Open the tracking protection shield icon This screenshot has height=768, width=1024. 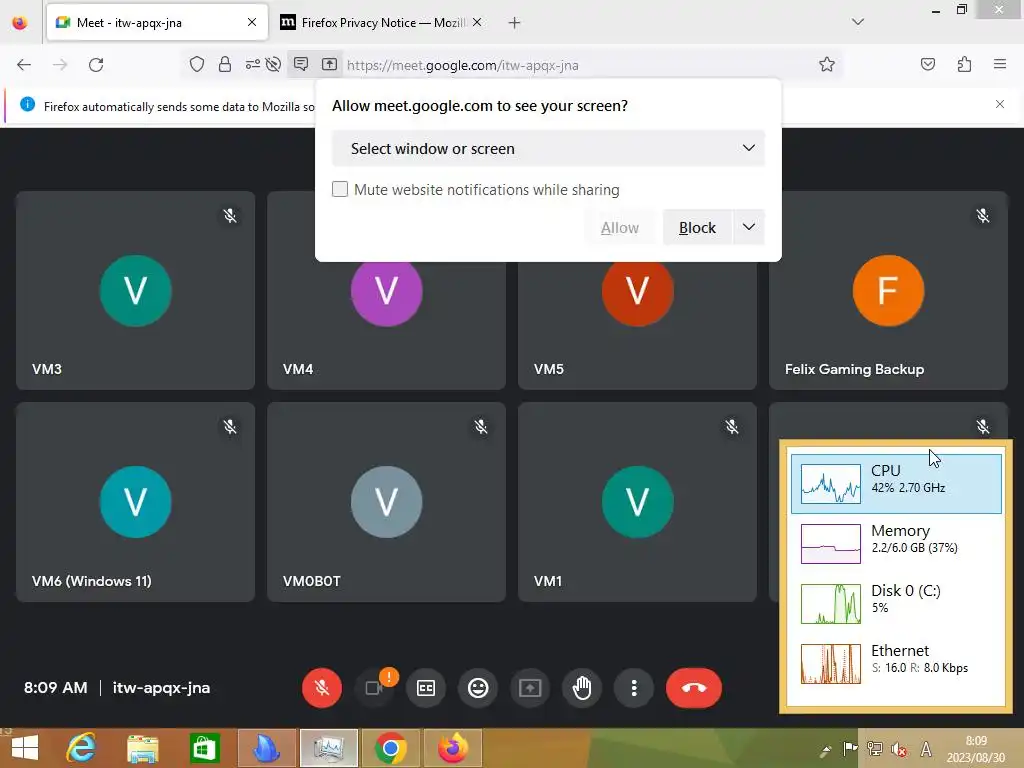[x=197, y=64]
